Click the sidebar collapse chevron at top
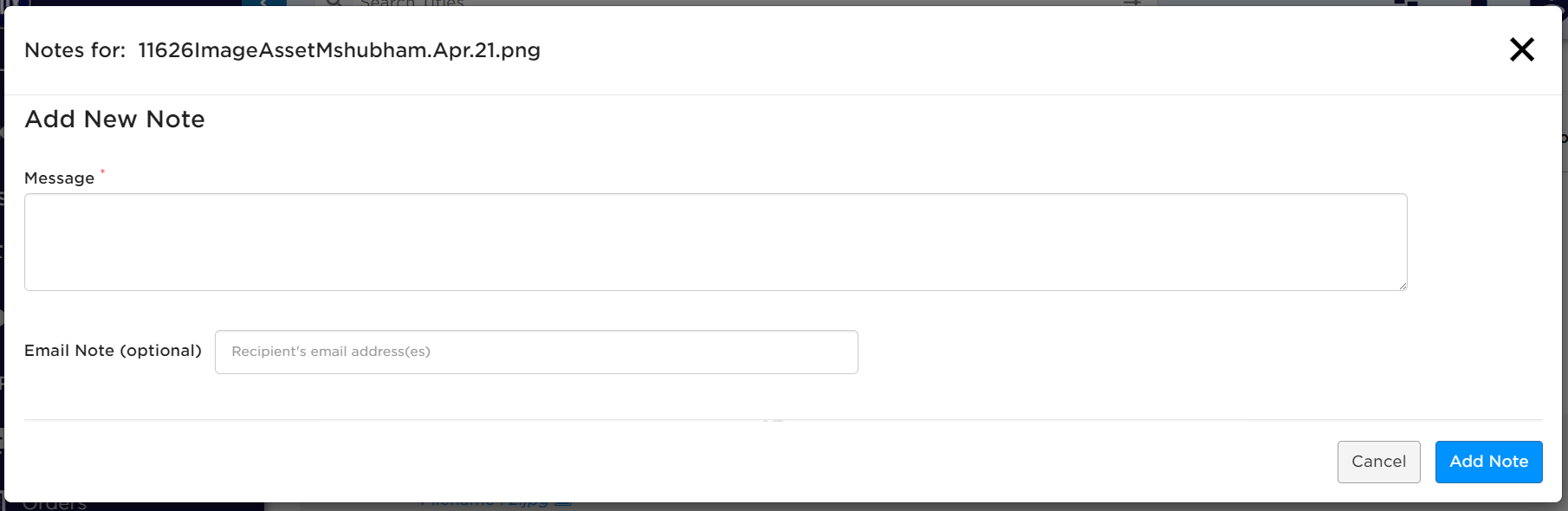 (264, 3)
